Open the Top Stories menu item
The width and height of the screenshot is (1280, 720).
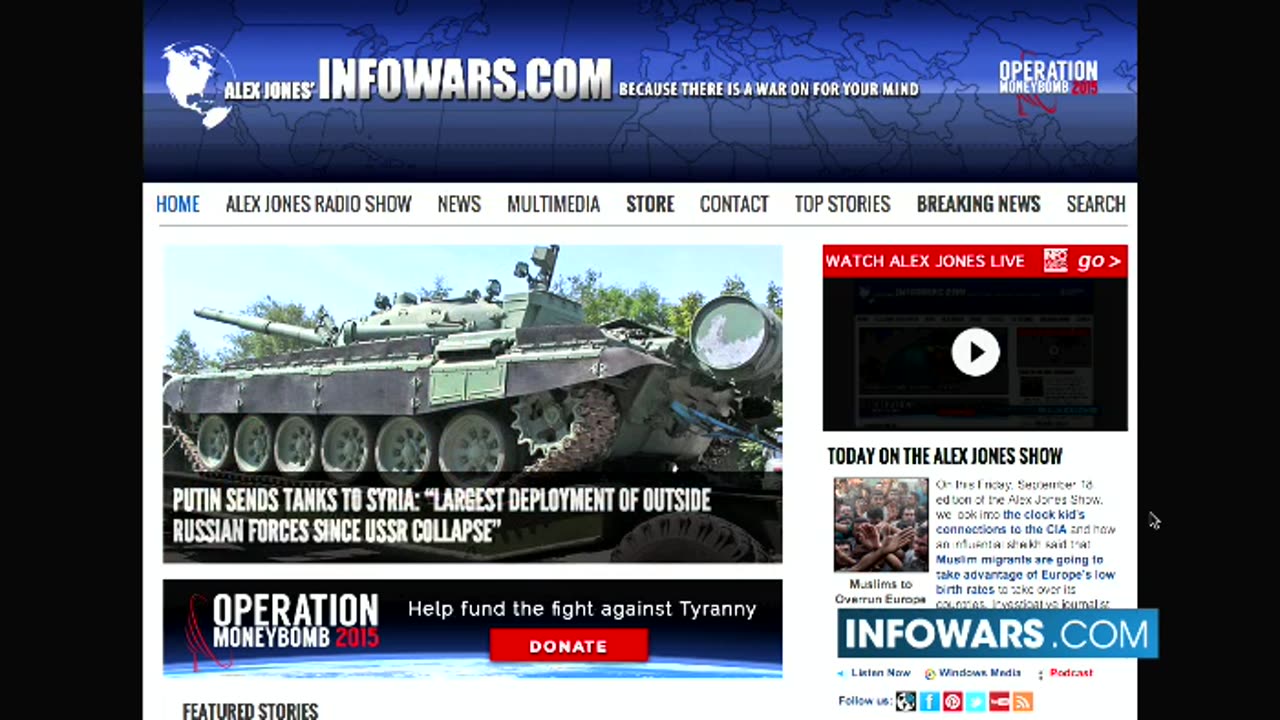coord(842,204)
